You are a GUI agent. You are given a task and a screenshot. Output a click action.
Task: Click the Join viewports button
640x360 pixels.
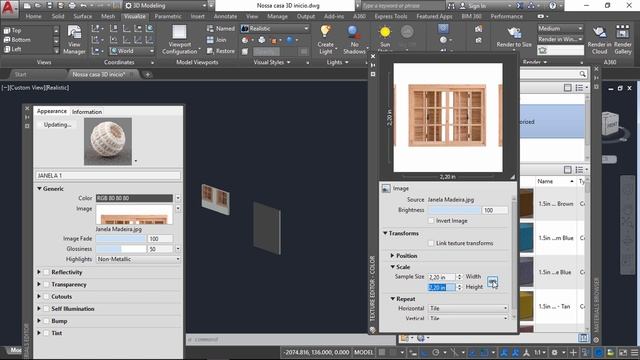216,40
